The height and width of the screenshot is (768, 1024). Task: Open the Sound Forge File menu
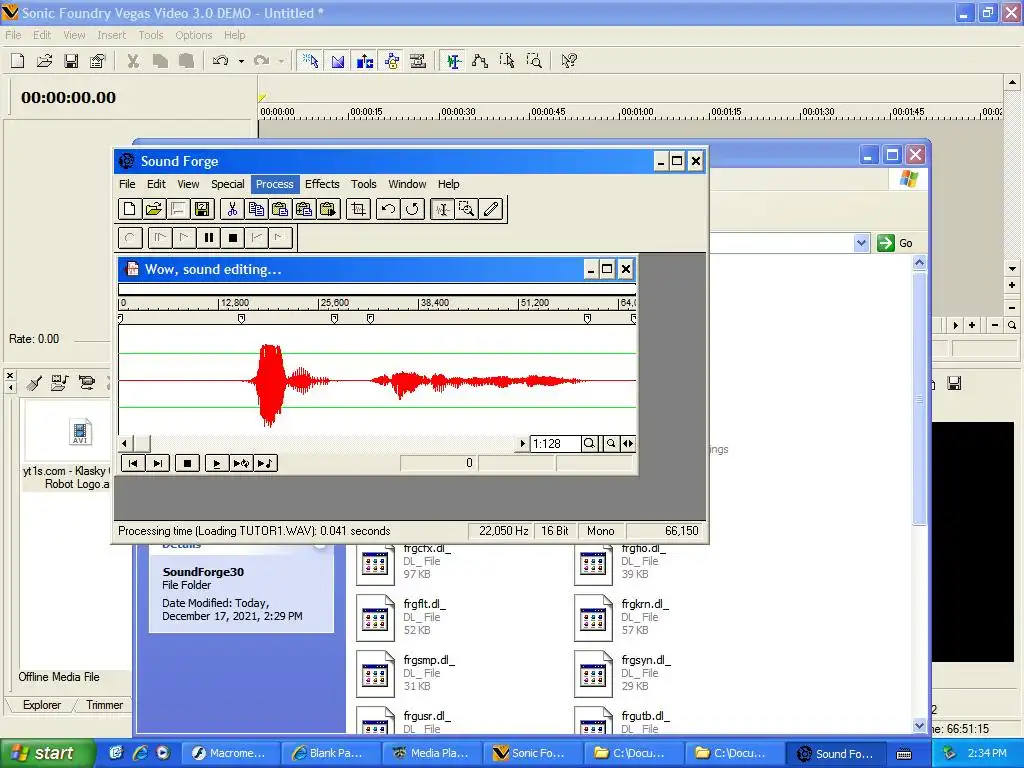[127, 184]
